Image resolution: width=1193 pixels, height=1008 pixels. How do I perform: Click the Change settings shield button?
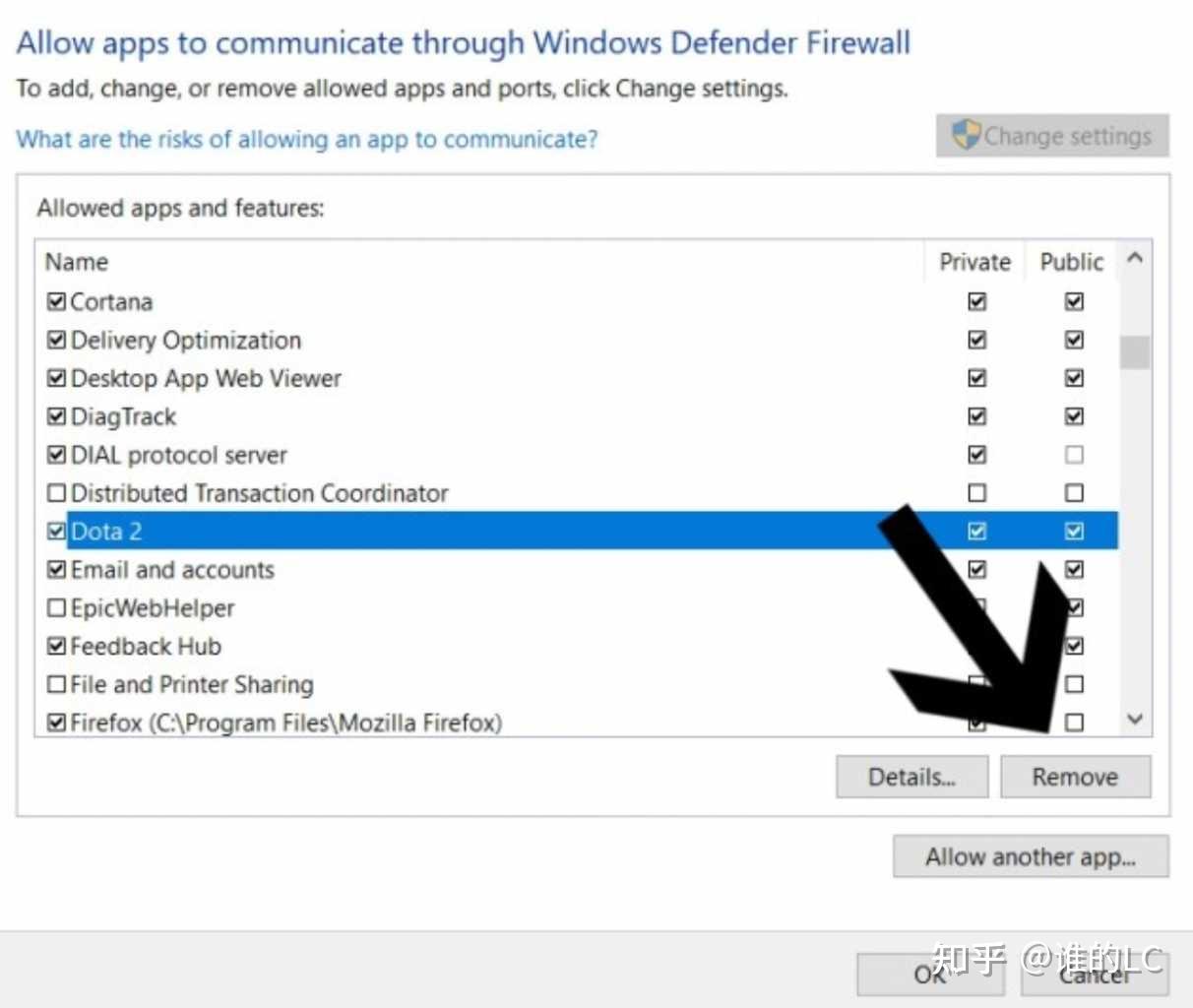point(1052,136)
